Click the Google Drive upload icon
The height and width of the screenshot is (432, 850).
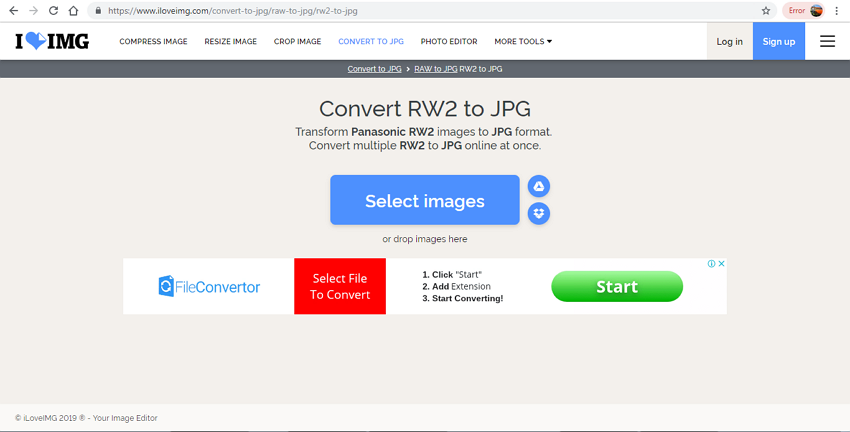coord(538,187)
